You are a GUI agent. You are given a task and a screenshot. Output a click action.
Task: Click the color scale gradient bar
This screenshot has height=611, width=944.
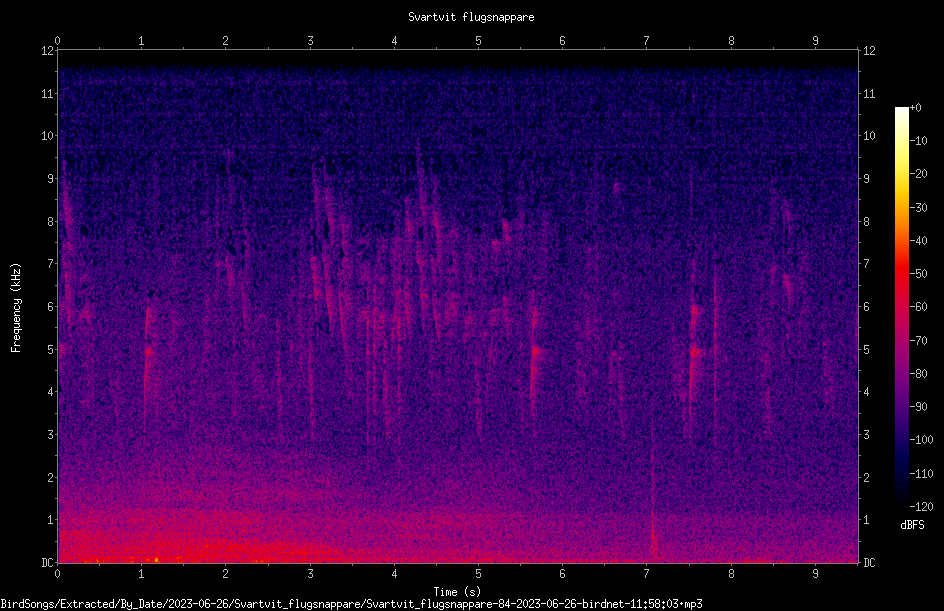coord(901,307)
